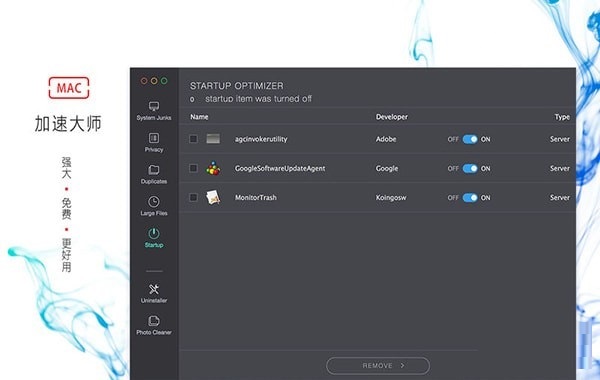This screenshot has height=380, width=600.
Task: Turn off the agcinvokerutility startup switch
Action: point(470,139)
